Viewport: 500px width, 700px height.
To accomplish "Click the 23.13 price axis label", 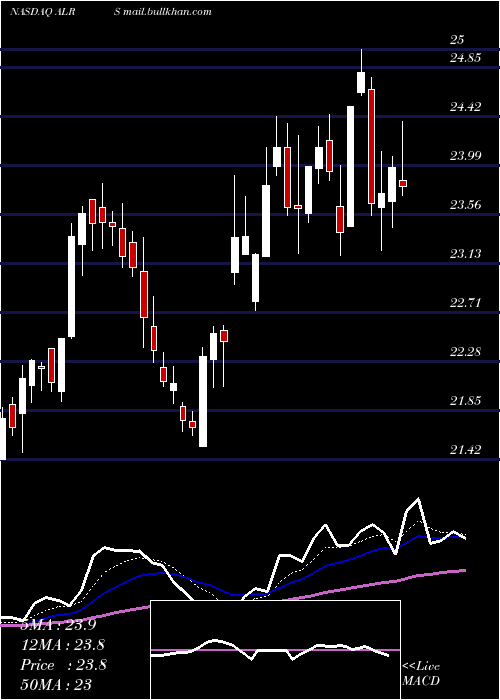I will (466, 254).
